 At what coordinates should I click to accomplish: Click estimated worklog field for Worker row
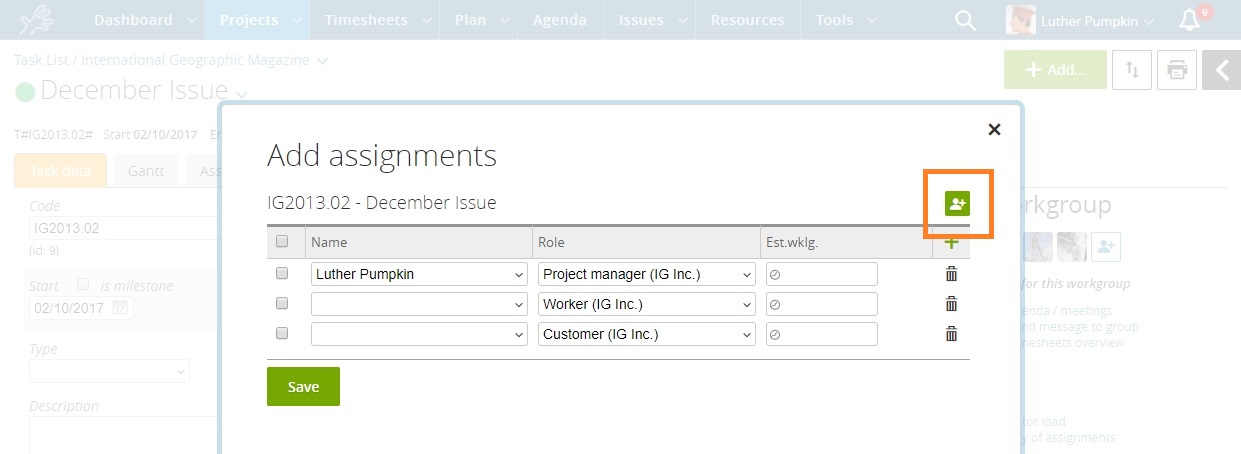coord(821,304)
